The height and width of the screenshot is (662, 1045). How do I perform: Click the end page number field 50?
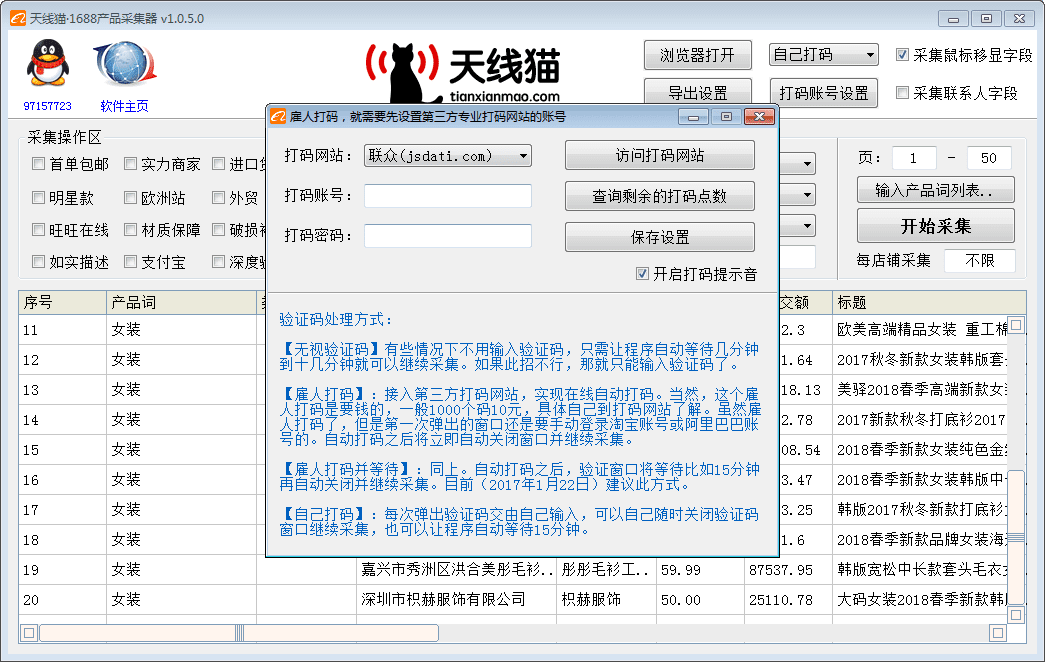pyautogui.click(x=988, y=158)
